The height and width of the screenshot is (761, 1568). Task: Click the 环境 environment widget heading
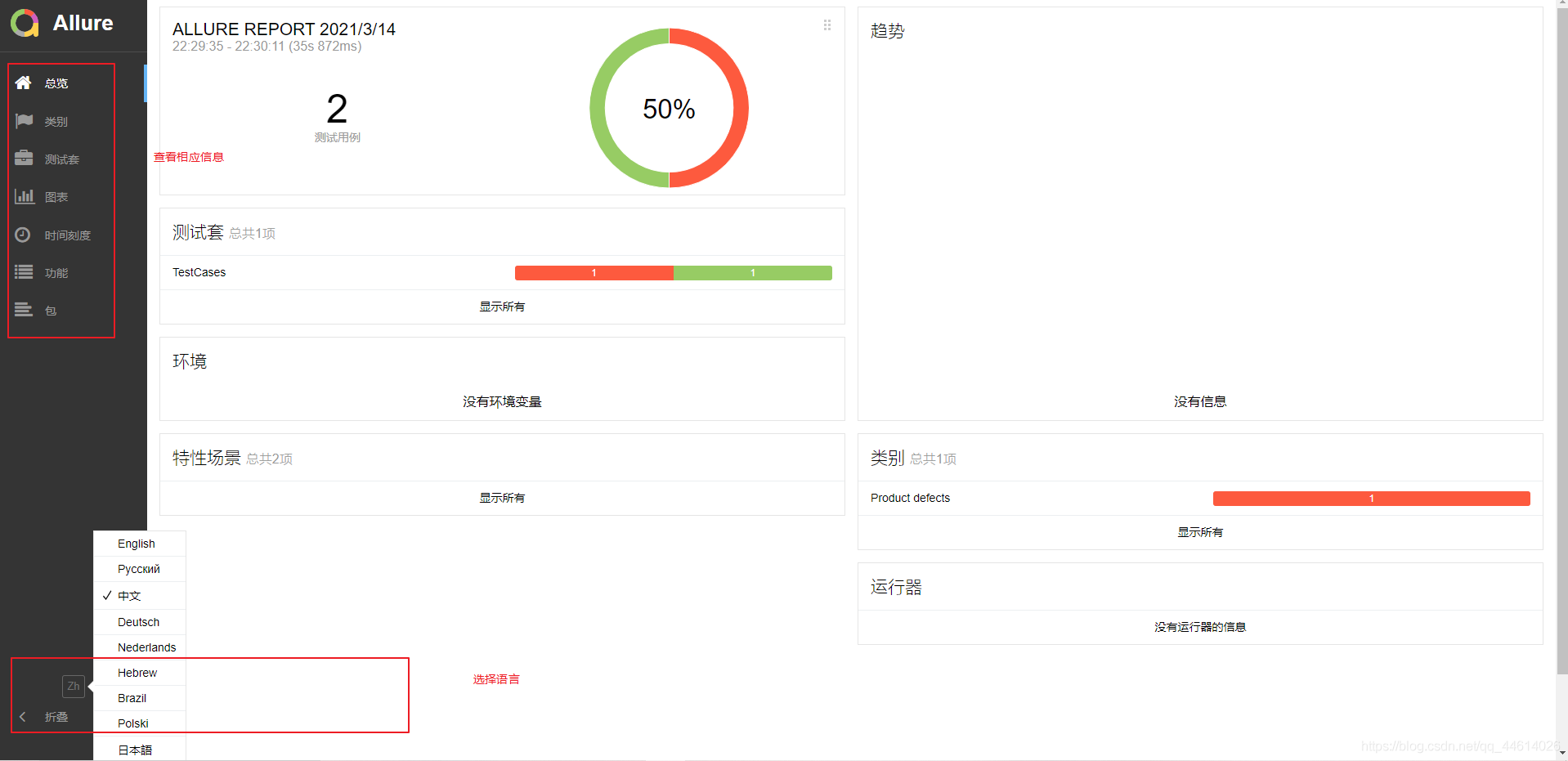click(190, 361)
